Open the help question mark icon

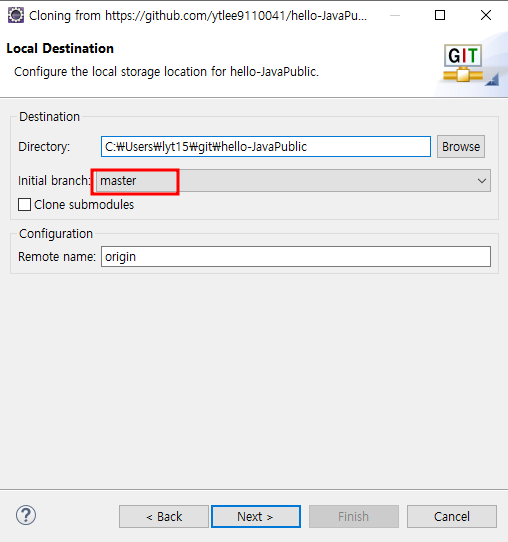tap(26, 515)
